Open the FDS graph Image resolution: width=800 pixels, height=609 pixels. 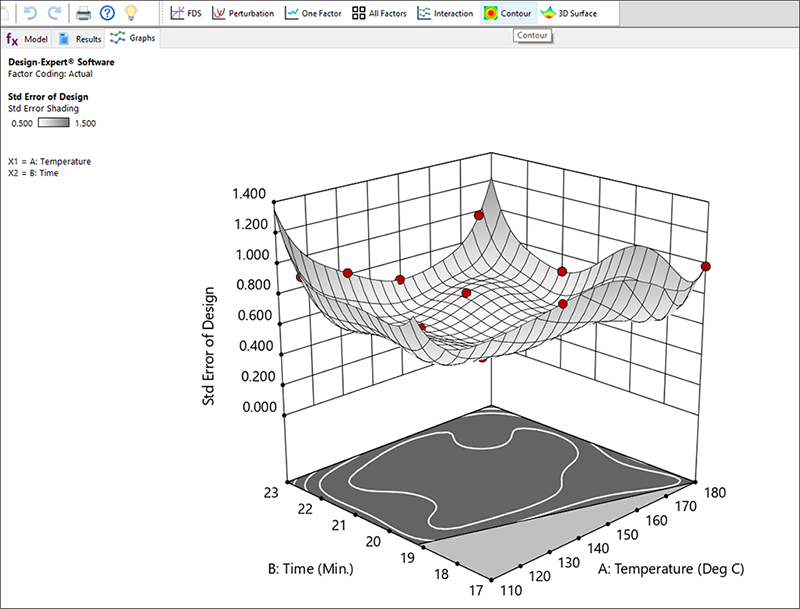tap(186, 14)
